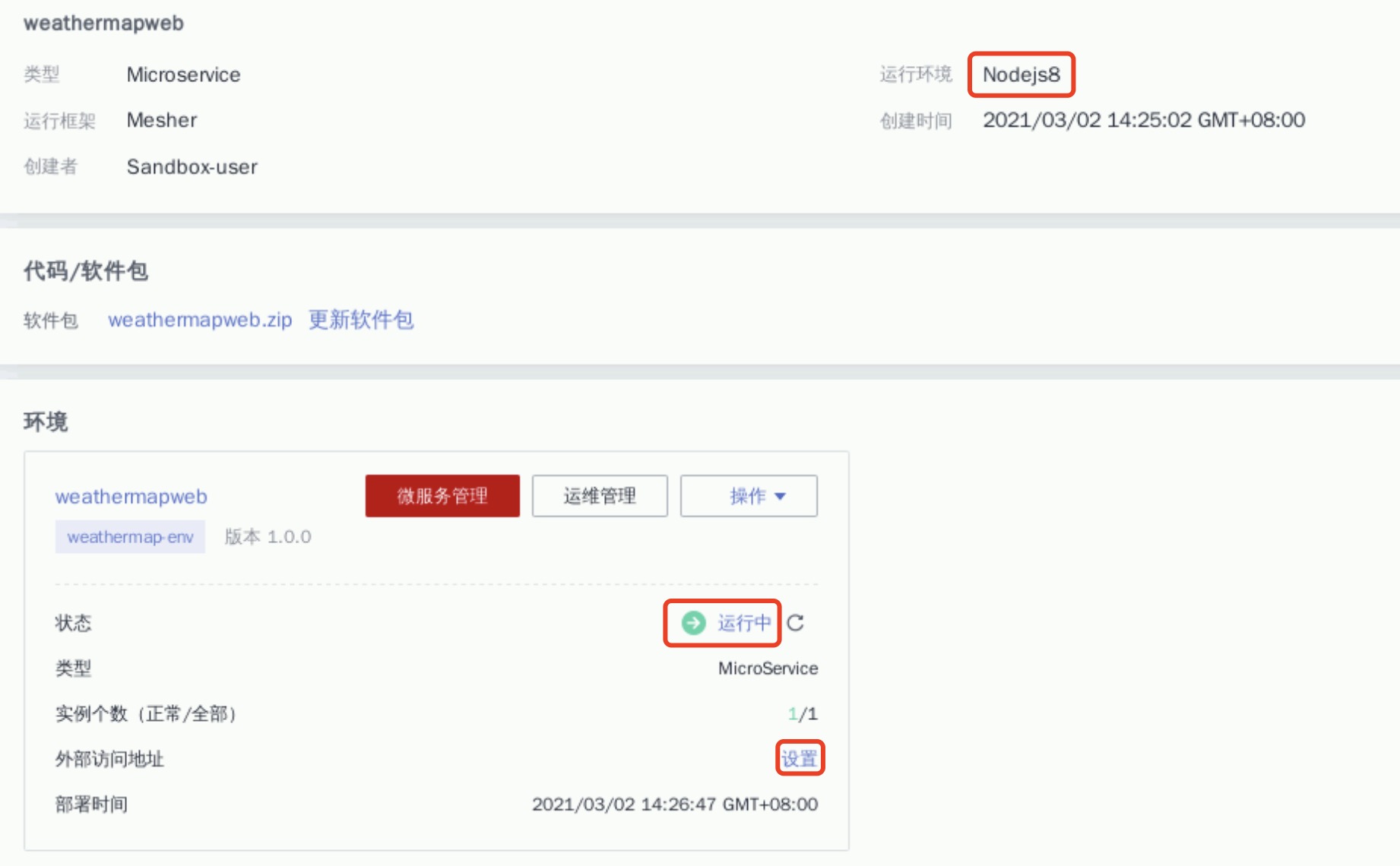Click the 环境 section heading
The image size is (1400, 866).
click(46, 422)
